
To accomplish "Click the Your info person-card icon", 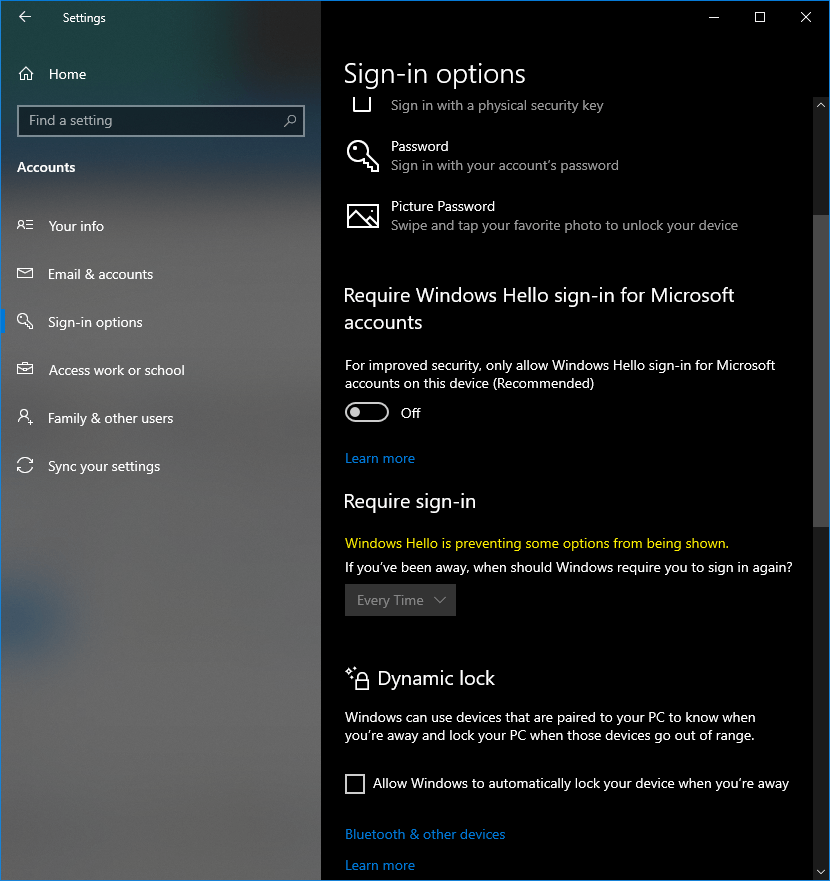I will pyautogui.click(x=25, y=225).
